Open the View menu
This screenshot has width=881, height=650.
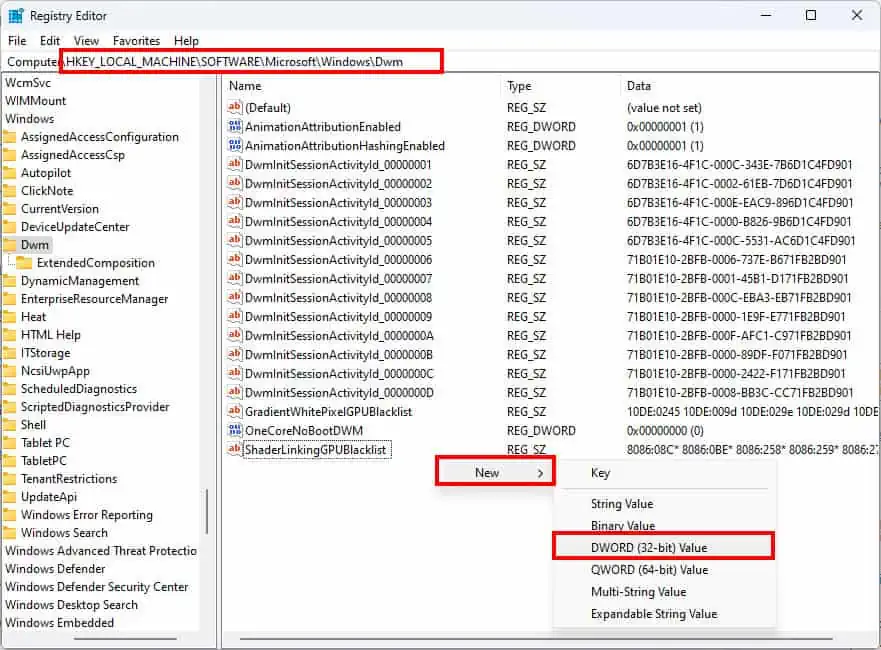pyautogui.click(x=86, y=41)
